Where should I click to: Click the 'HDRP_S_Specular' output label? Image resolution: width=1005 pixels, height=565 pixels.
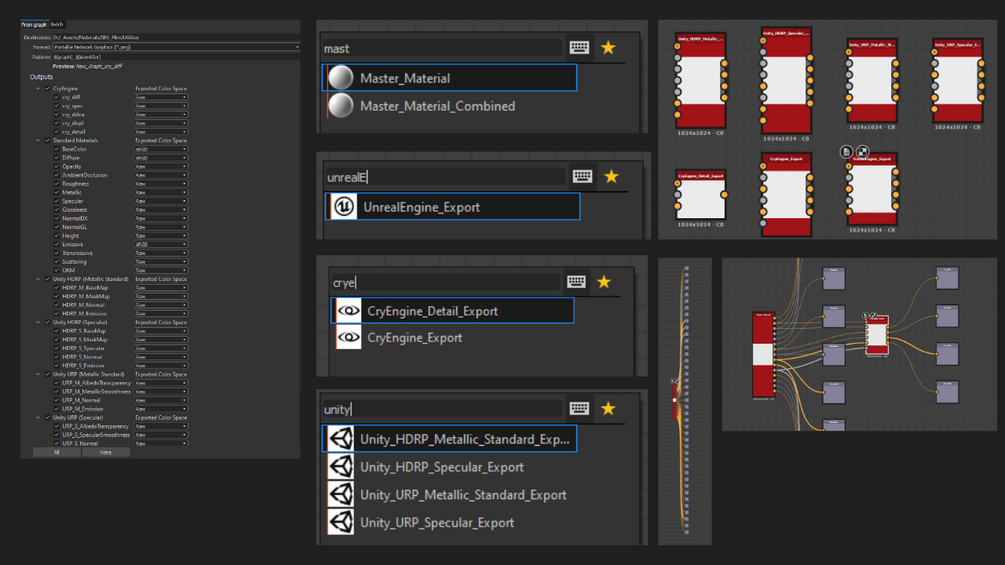(83, 348)
